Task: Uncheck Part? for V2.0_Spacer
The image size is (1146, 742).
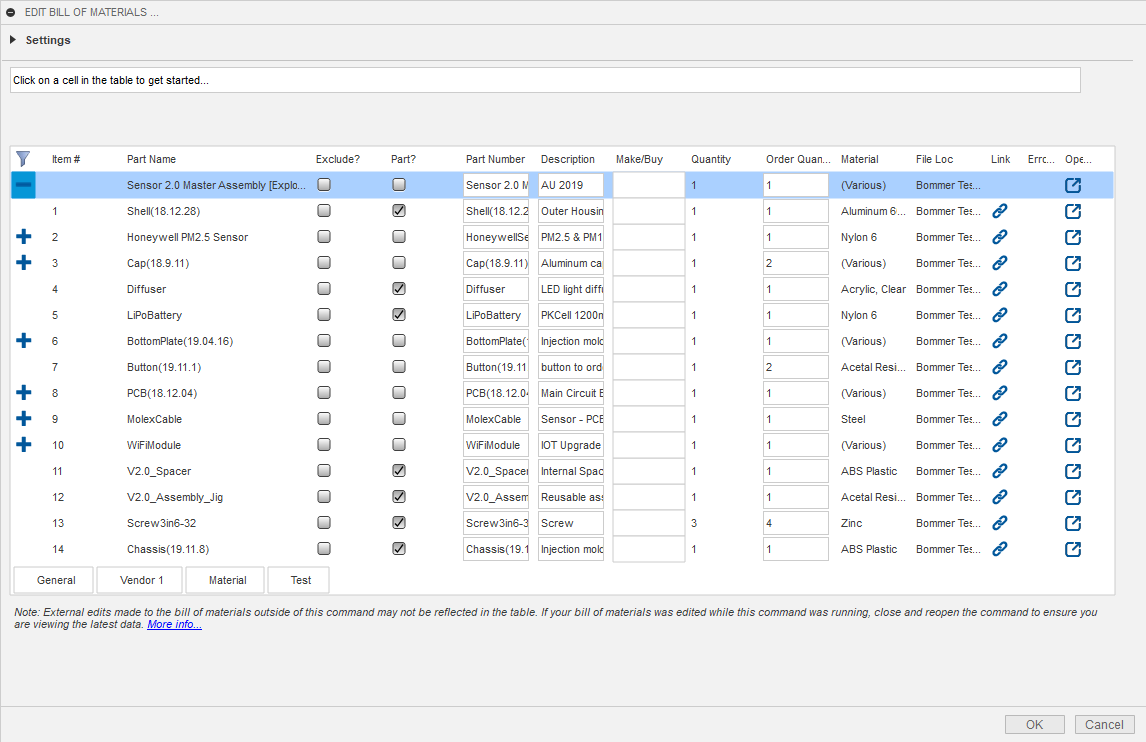Action: tap(399, 471)
